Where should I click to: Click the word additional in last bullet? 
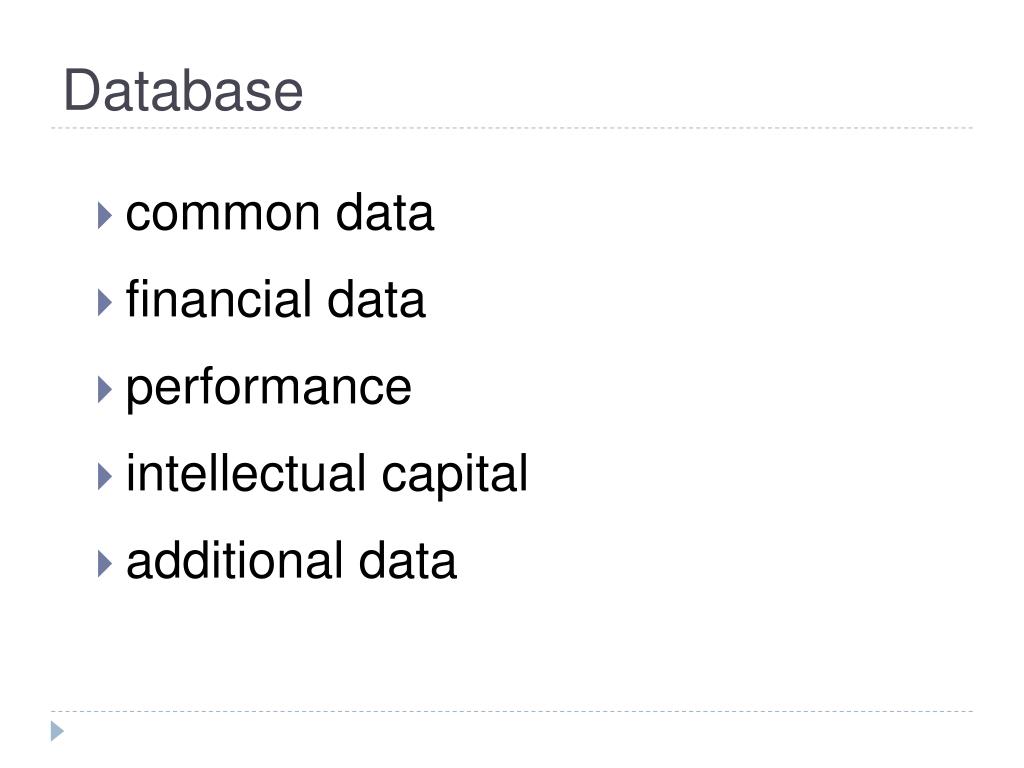(x=234, y=560)
